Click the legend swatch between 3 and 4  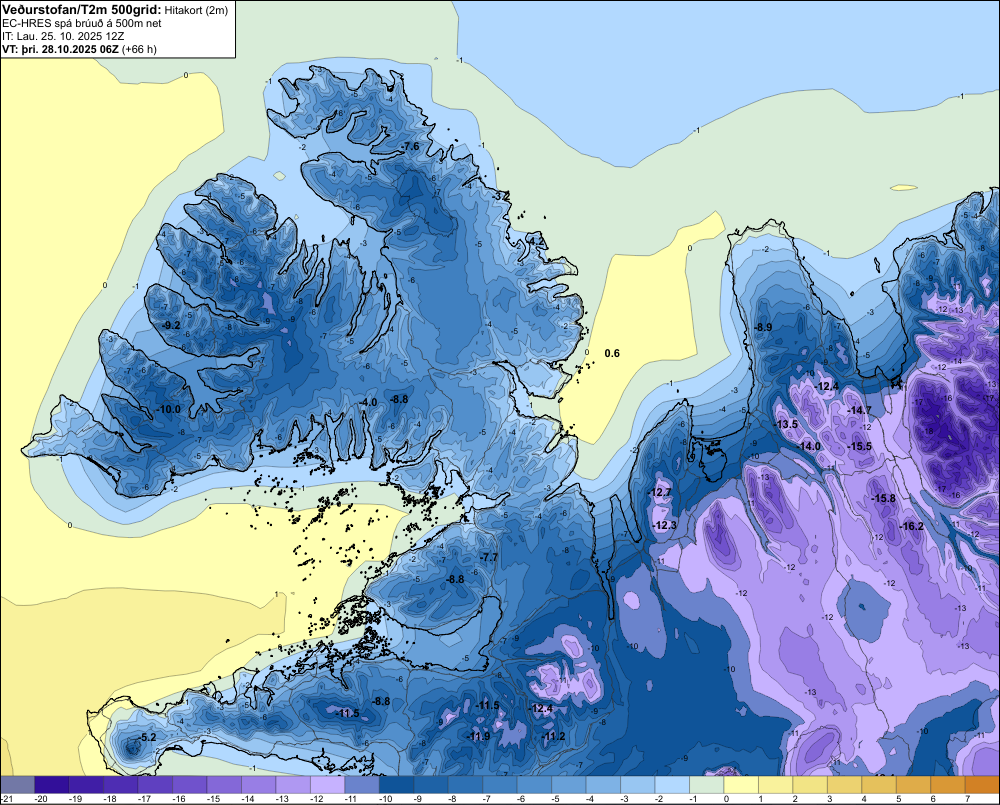pos(844,784)
